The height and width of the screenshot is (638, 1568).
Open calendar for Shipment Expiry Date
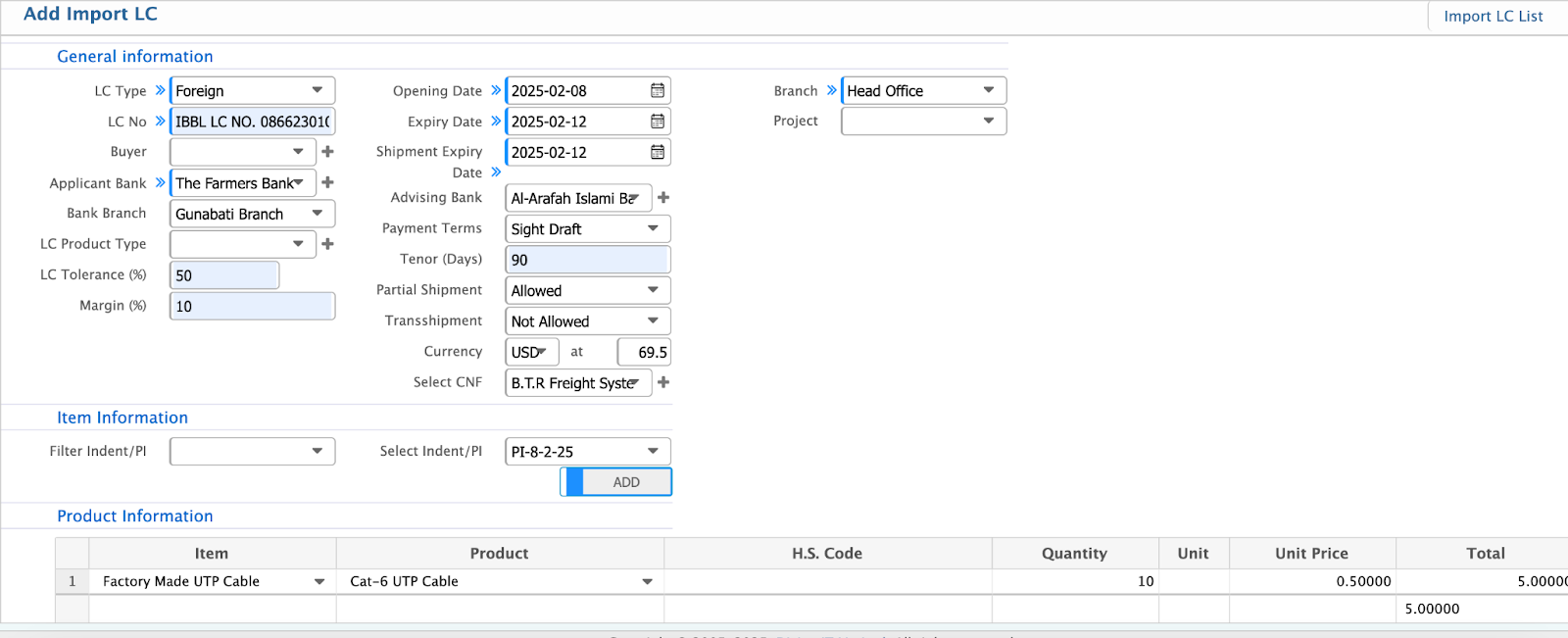click(x=658, y=152)
